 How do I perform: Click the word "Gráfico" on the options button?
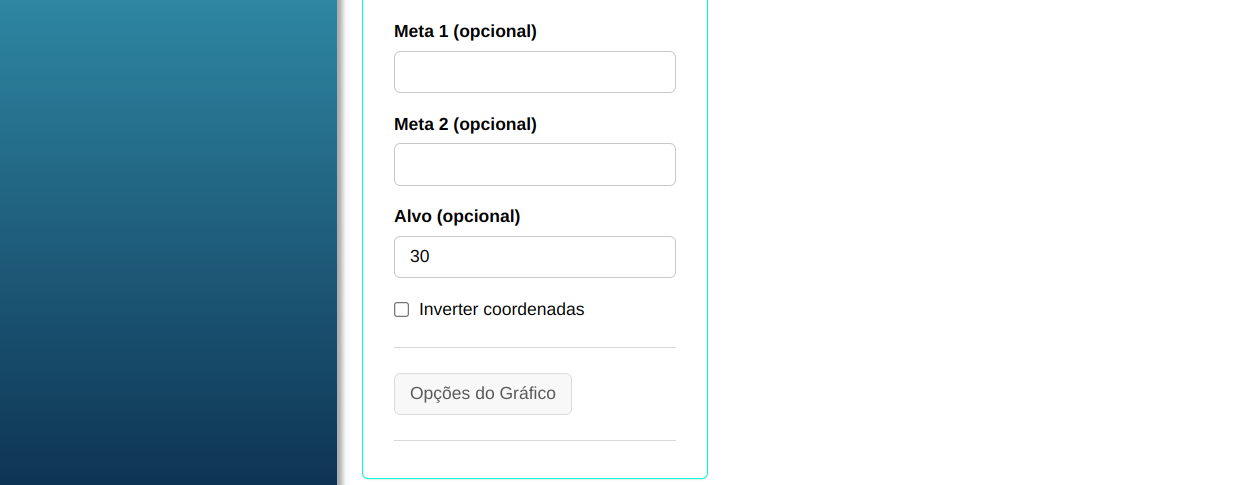pyautogui.click(x=528, y=394)
